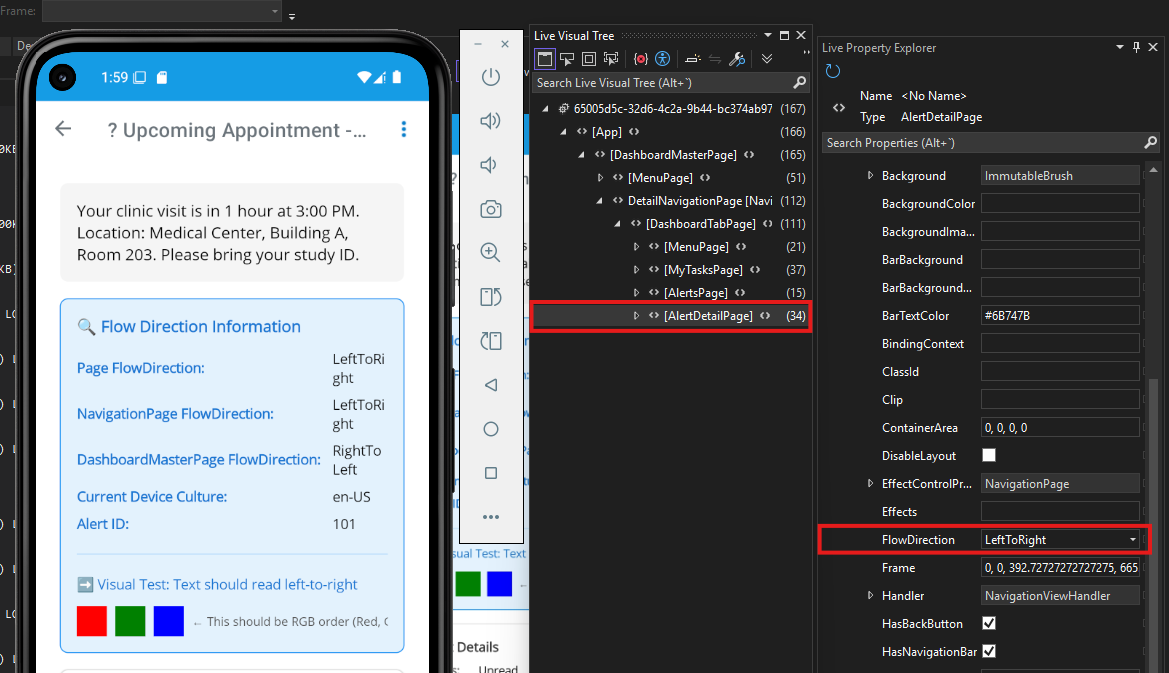This screenshot has width=1169, height=673.
Task: Refresh the Live Property Explorer
Action: coord(833,71)
